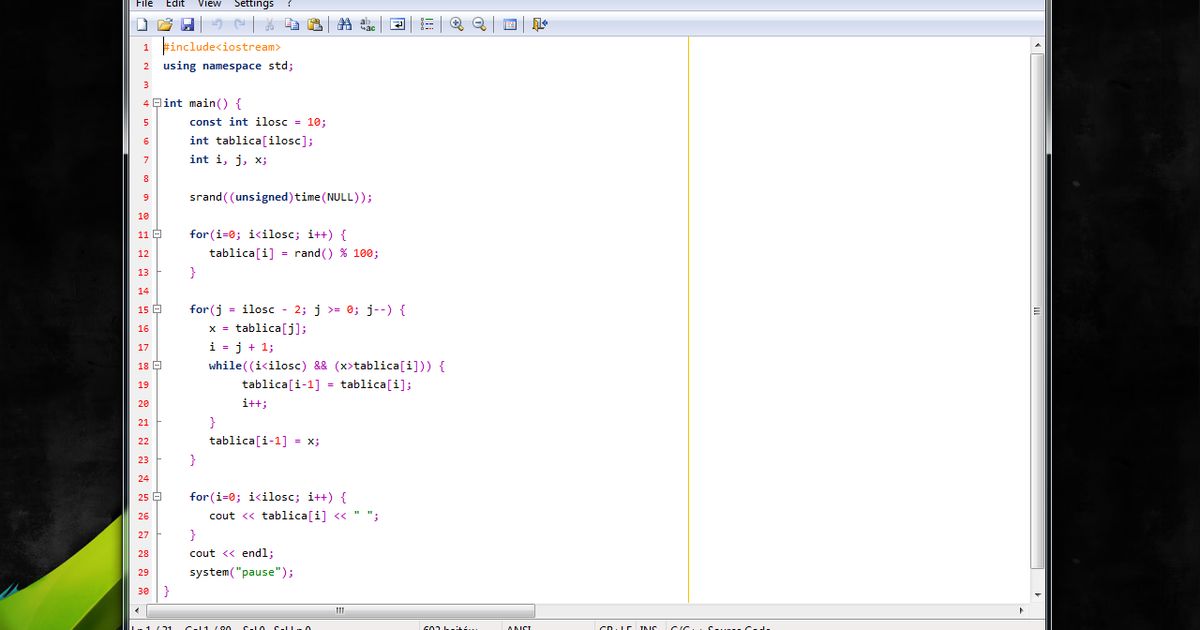
Task: Open the Find dialog via binoculars icon
Action: click(x=343, y=24)
